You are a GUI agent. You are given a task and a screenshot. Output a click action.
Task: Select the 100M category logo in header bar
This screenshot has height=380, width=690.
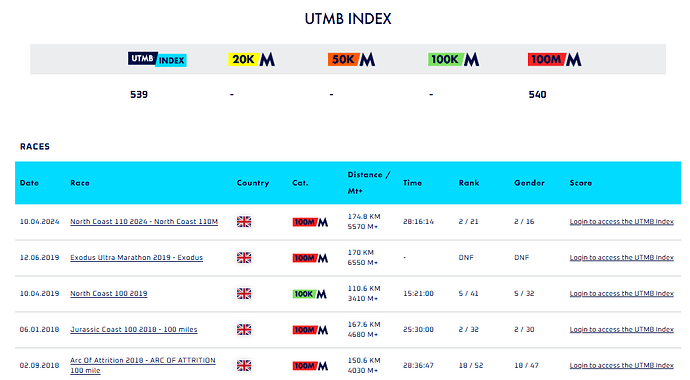[x=554, y=59]
